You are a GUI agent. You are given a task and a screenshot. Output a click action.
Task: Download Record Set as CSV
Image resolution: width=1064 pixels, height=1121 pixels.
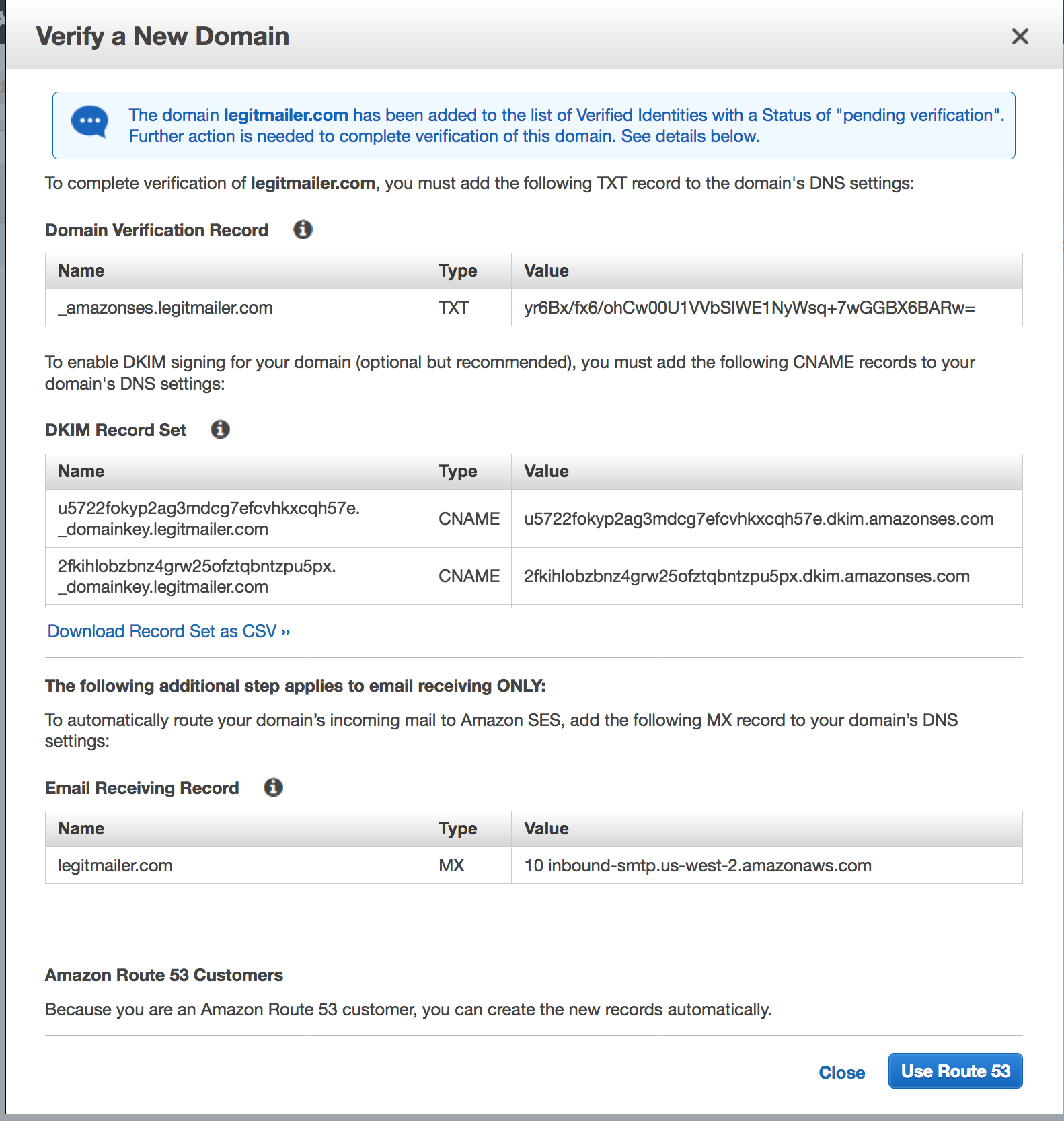[168, 631]
